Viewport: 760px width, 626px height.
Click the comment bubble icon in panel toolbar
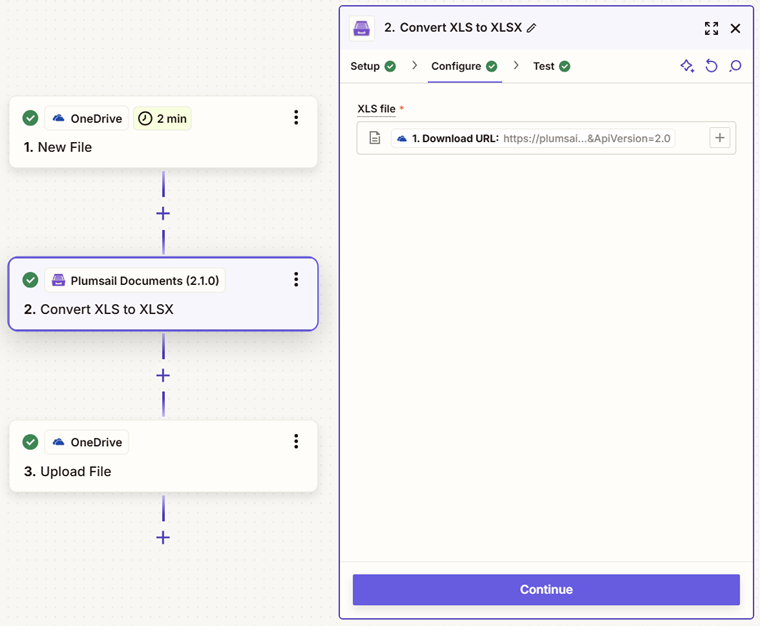(735, 65)
